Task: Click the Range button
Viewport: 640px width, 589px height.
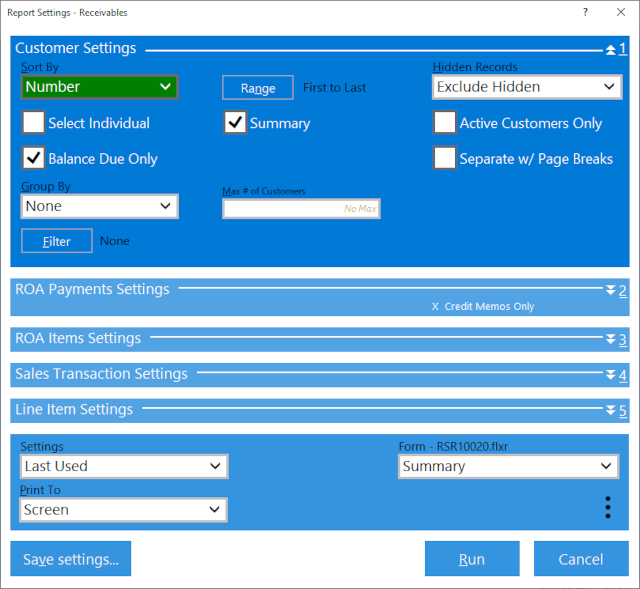Action: (x=258, y=88)
